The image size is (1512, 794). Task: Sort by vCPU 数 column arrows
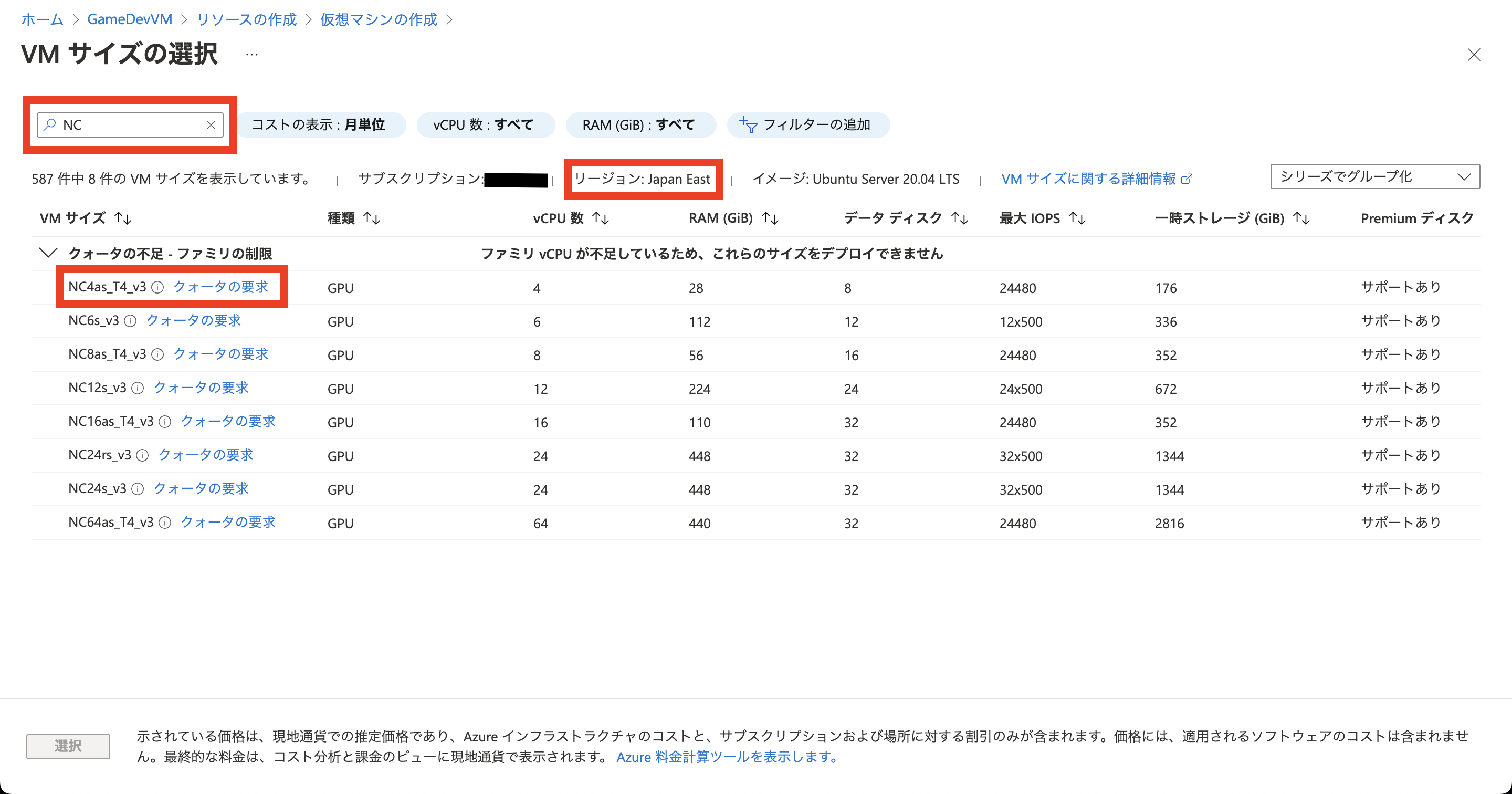[x=601, y=218]
